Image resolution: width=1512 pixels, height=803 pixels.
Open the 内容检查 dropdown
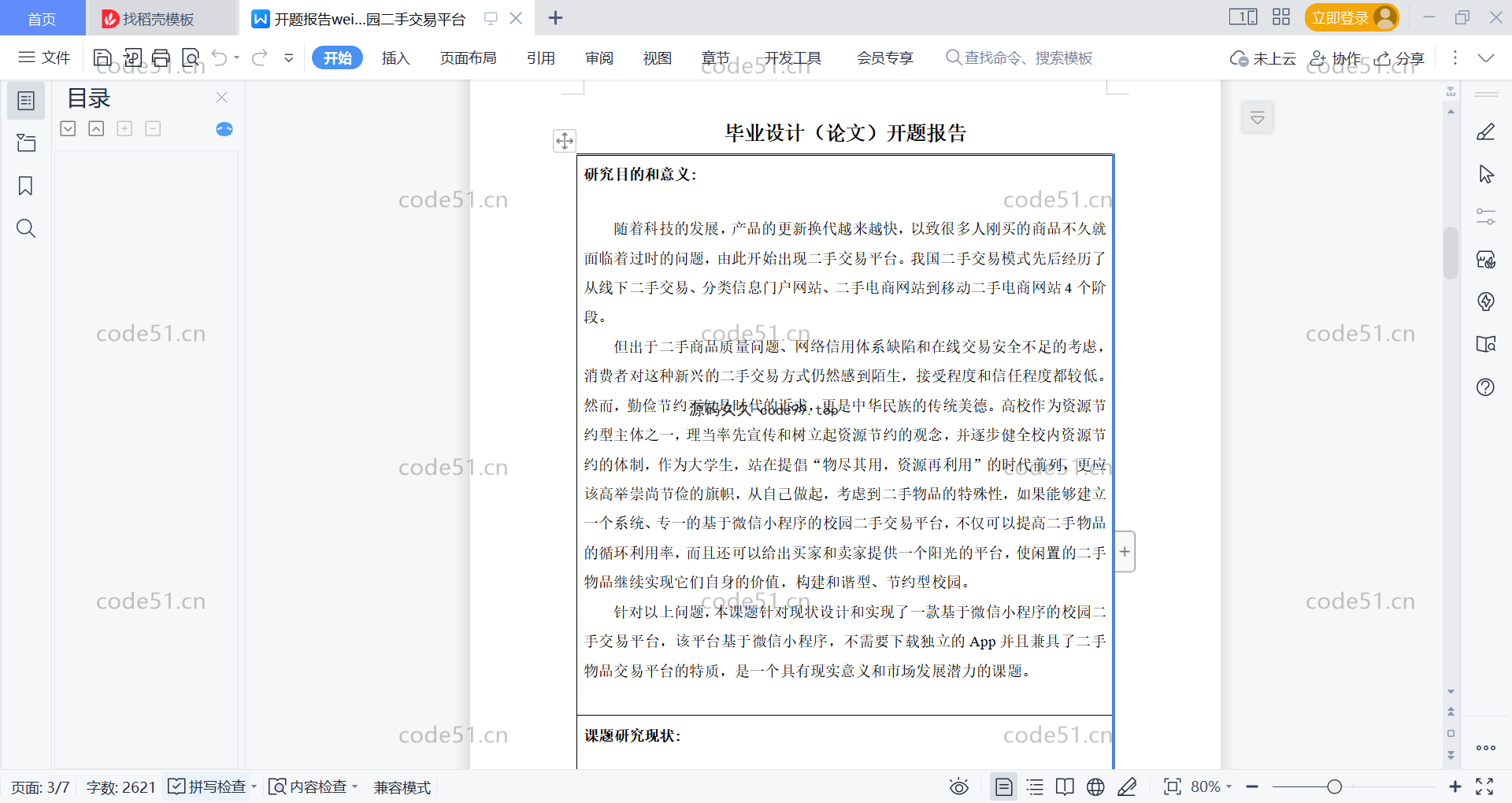pos(313,786)
